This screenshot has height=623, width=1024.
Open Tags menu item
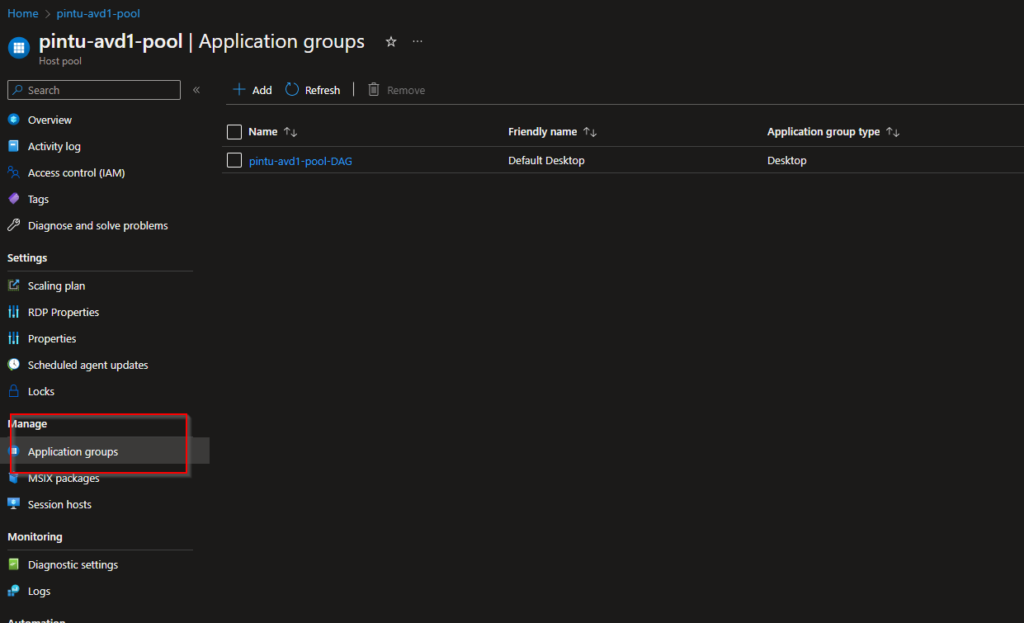(39, 199)
